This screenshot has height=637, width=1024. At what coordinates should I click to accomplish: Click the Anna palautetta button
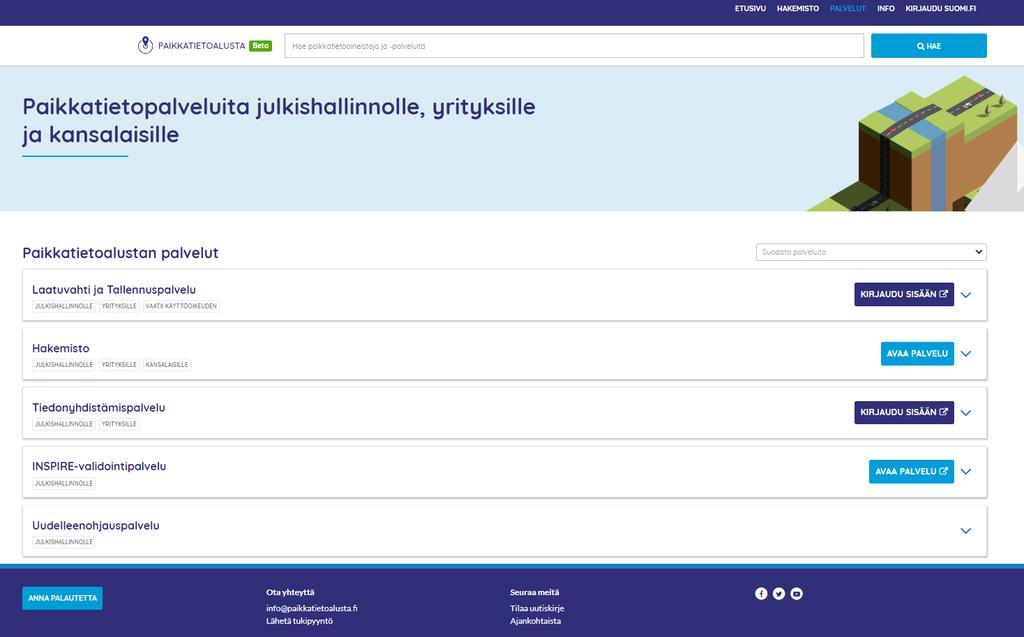(62, 598)
